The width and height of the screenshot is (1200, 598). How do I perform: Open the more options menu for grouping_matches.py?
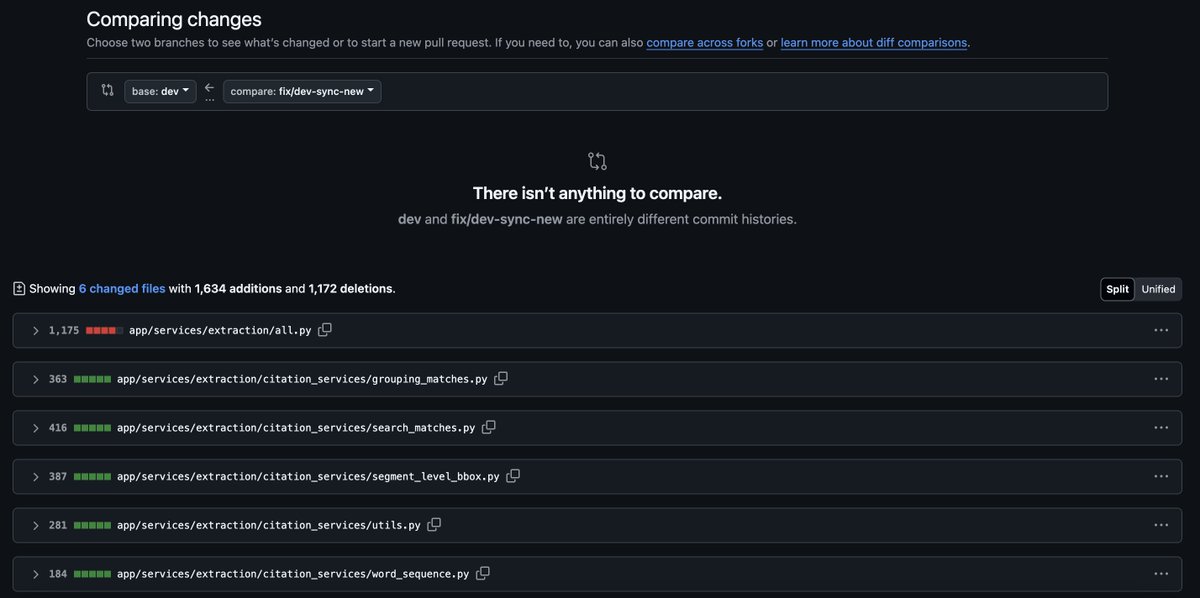(1161, 379)
